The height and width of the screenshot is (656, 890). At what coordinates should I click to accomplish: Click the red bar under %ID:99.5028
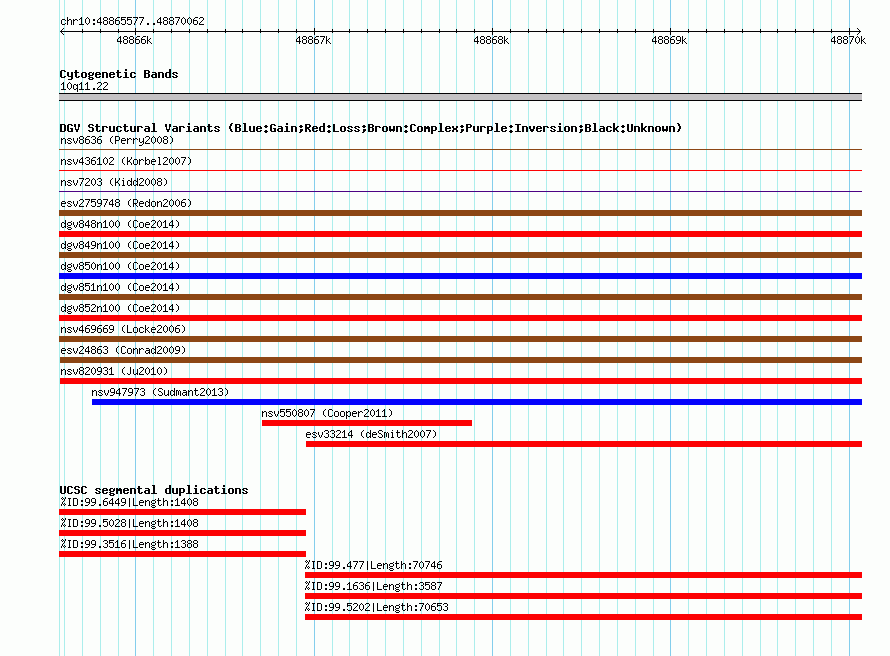click(x=182, y=533)
